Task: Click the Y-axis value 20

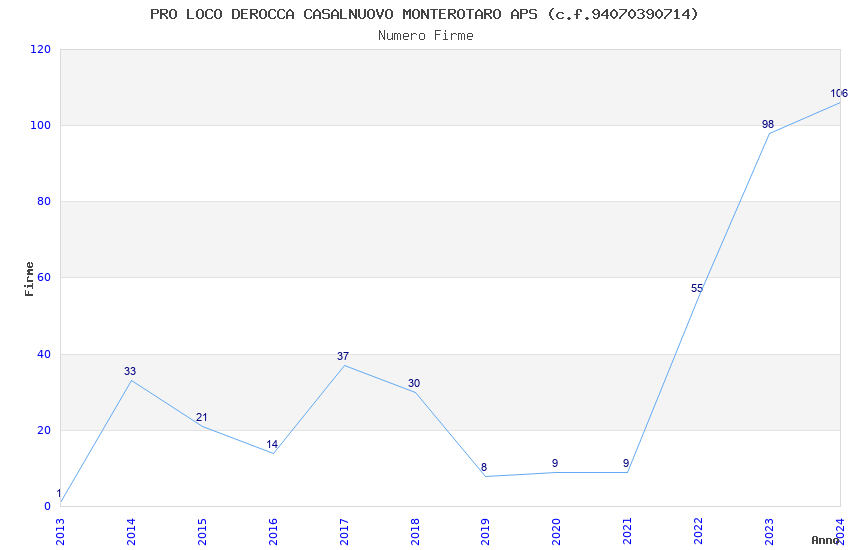Action: coord(44,430)
